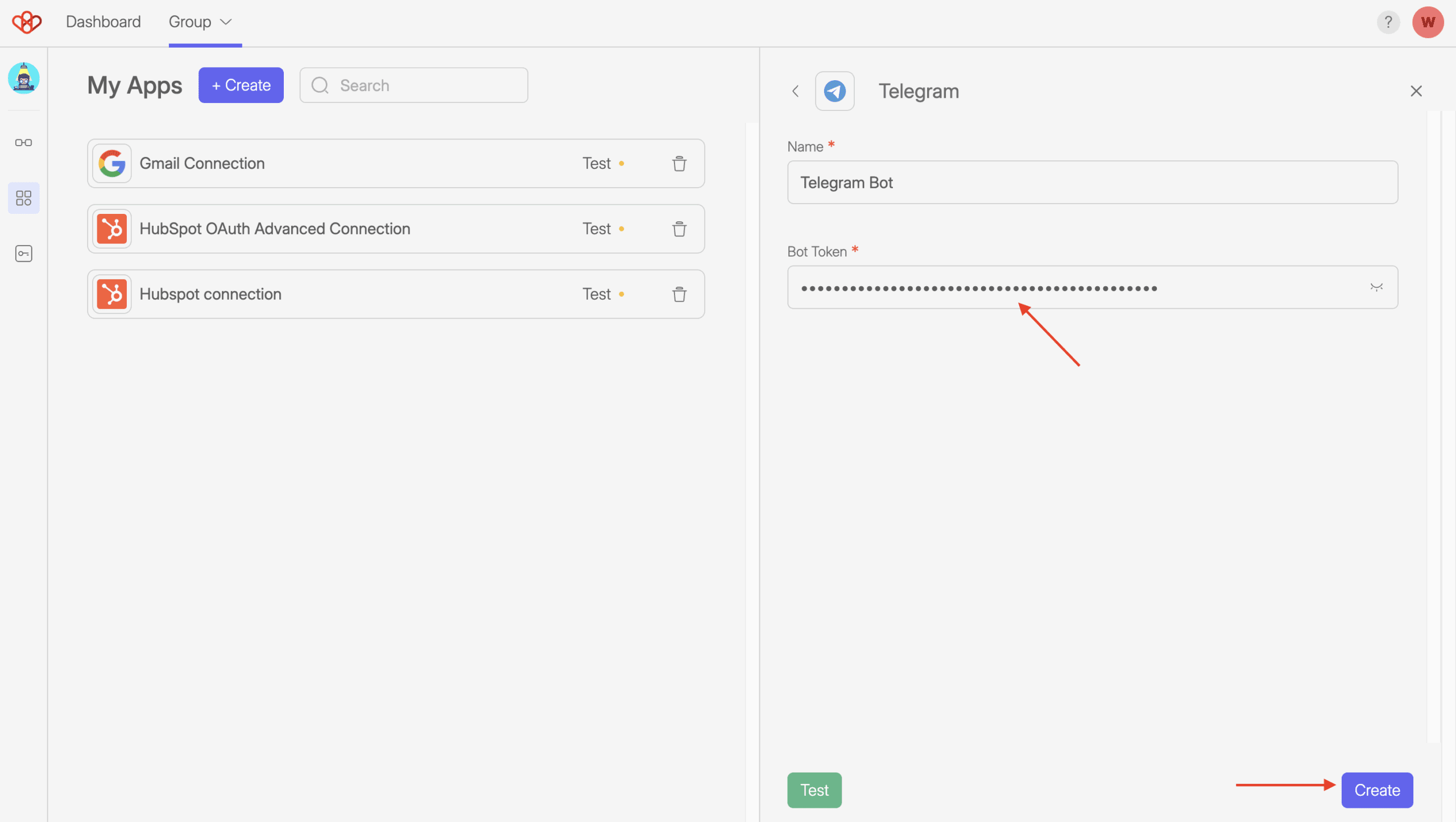Screen dimensions: 1456x822
Task: Delete the HubSpot OAuth Advanced Connection
Action: tap(679, 229)
